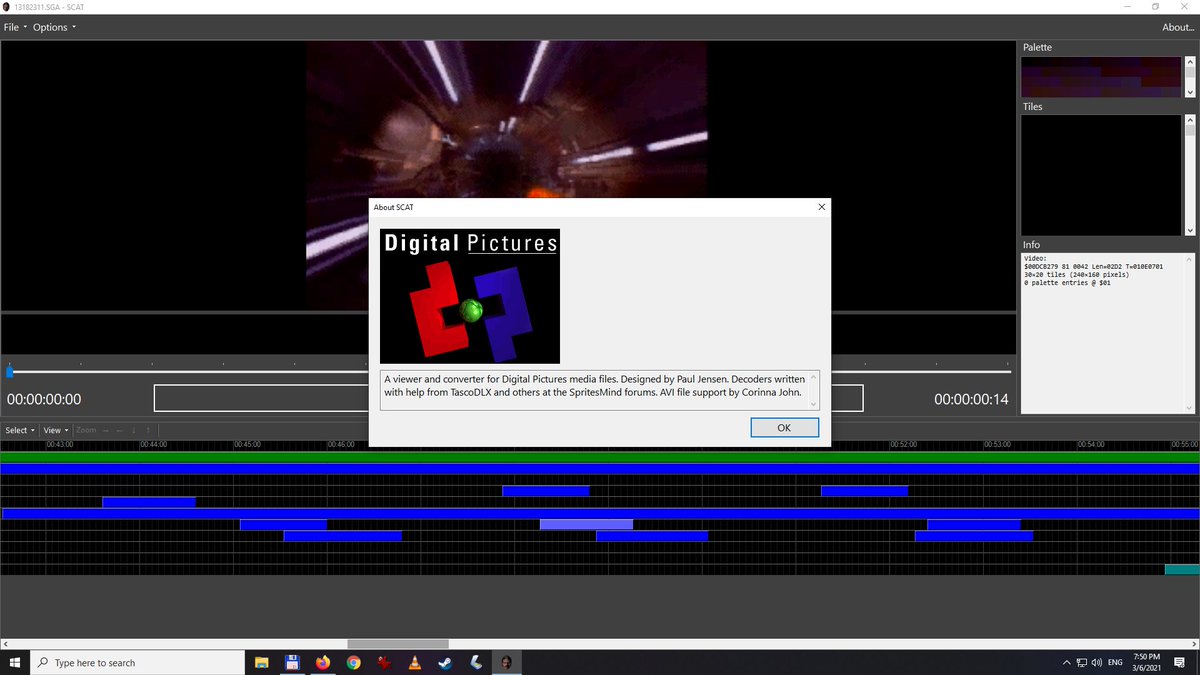Image resolution: width=1200 pixels, height=675 pixels.
Task: Click the Info panel video details text
Action: (x=1094, y=271)
